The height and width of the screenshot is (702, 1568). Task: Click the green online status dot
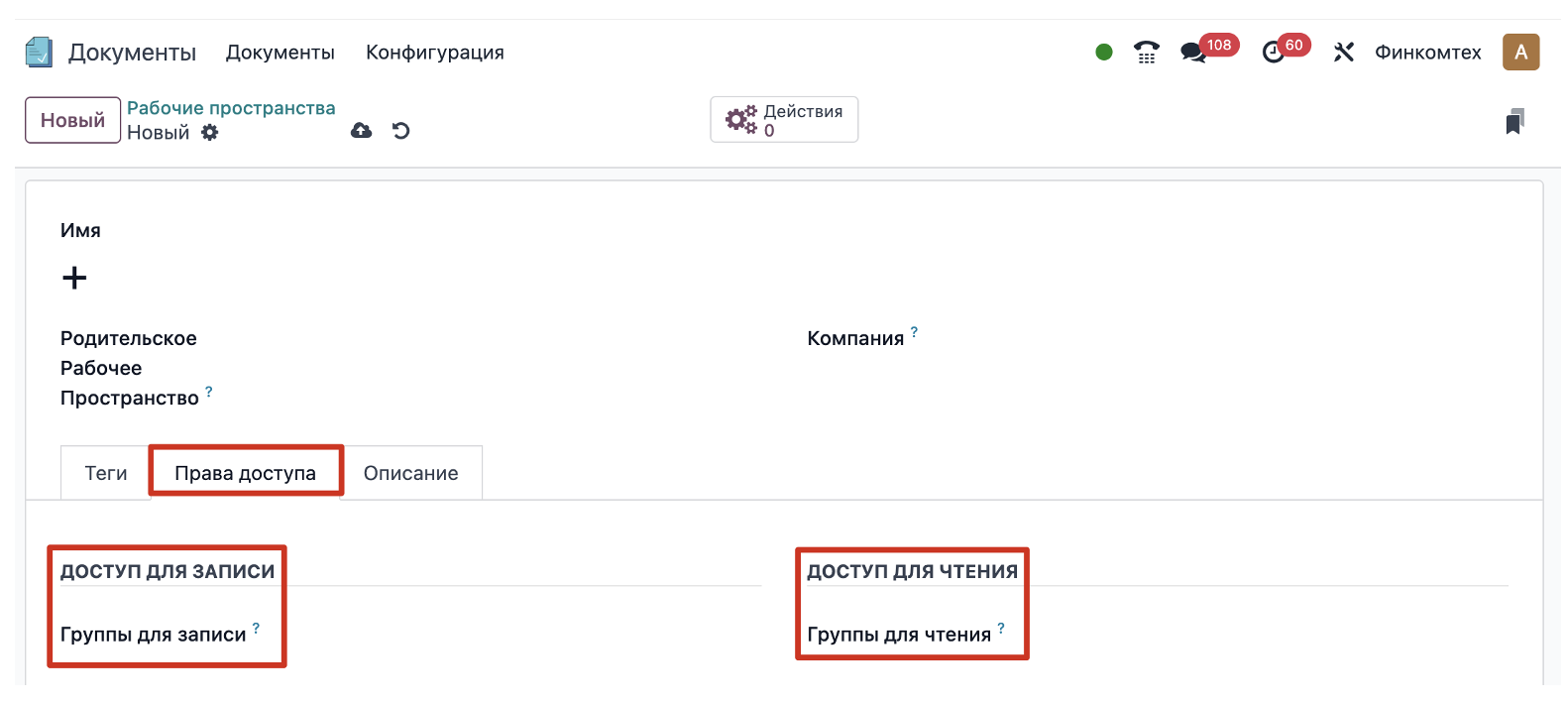[1104, 53]
